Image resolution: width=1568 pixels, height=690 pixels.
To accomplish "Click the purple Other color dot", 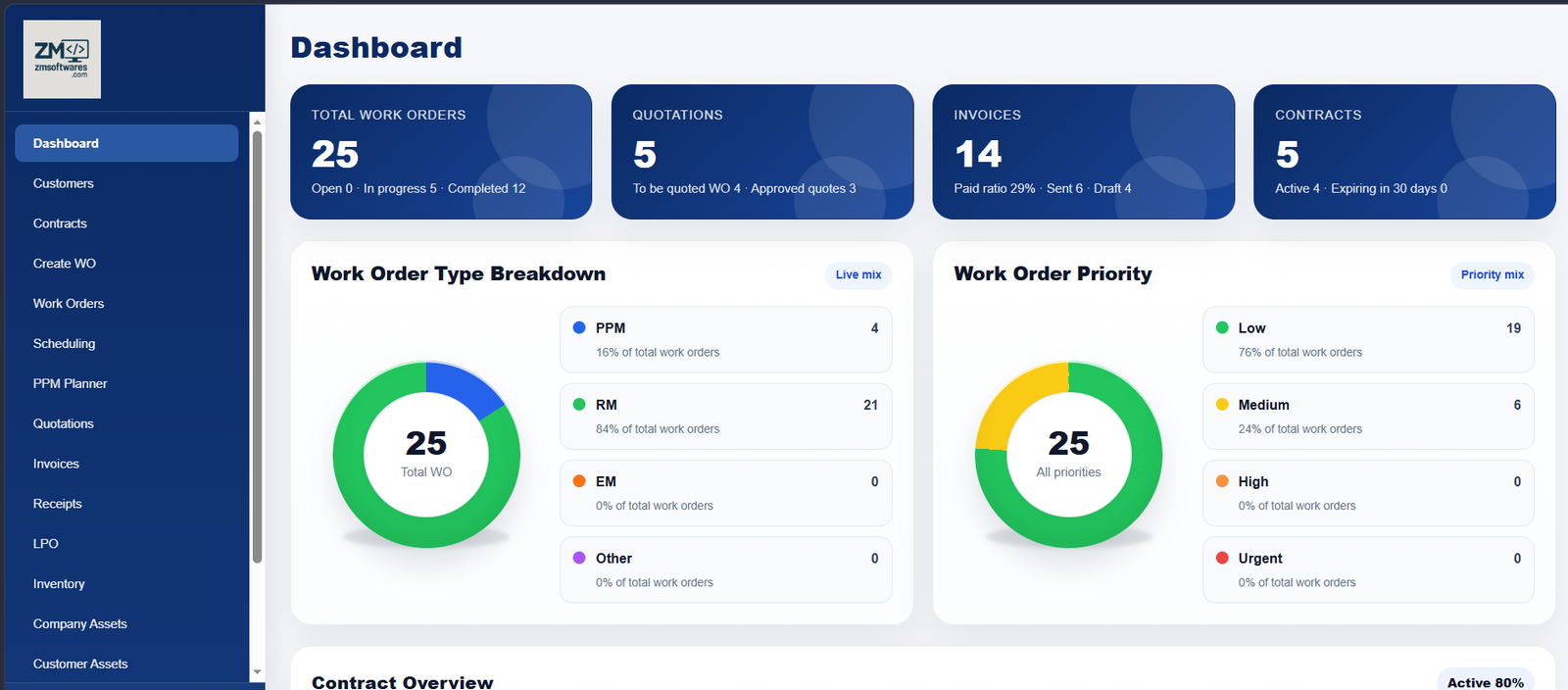I will 579,558.
